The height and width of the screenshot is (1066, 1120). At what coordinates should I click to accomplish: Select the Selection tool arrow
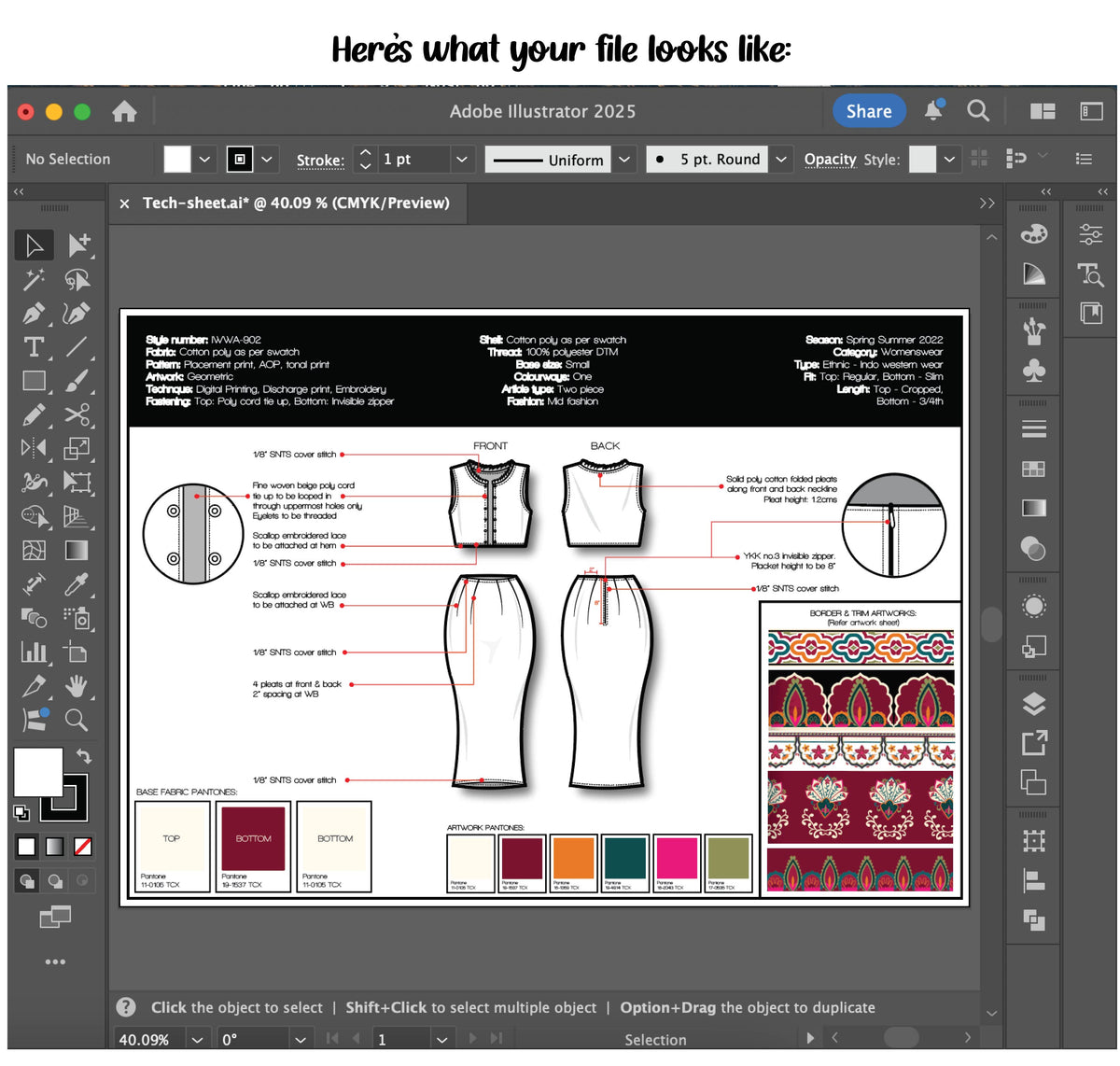pyautogui.click(x=35, y=245)
